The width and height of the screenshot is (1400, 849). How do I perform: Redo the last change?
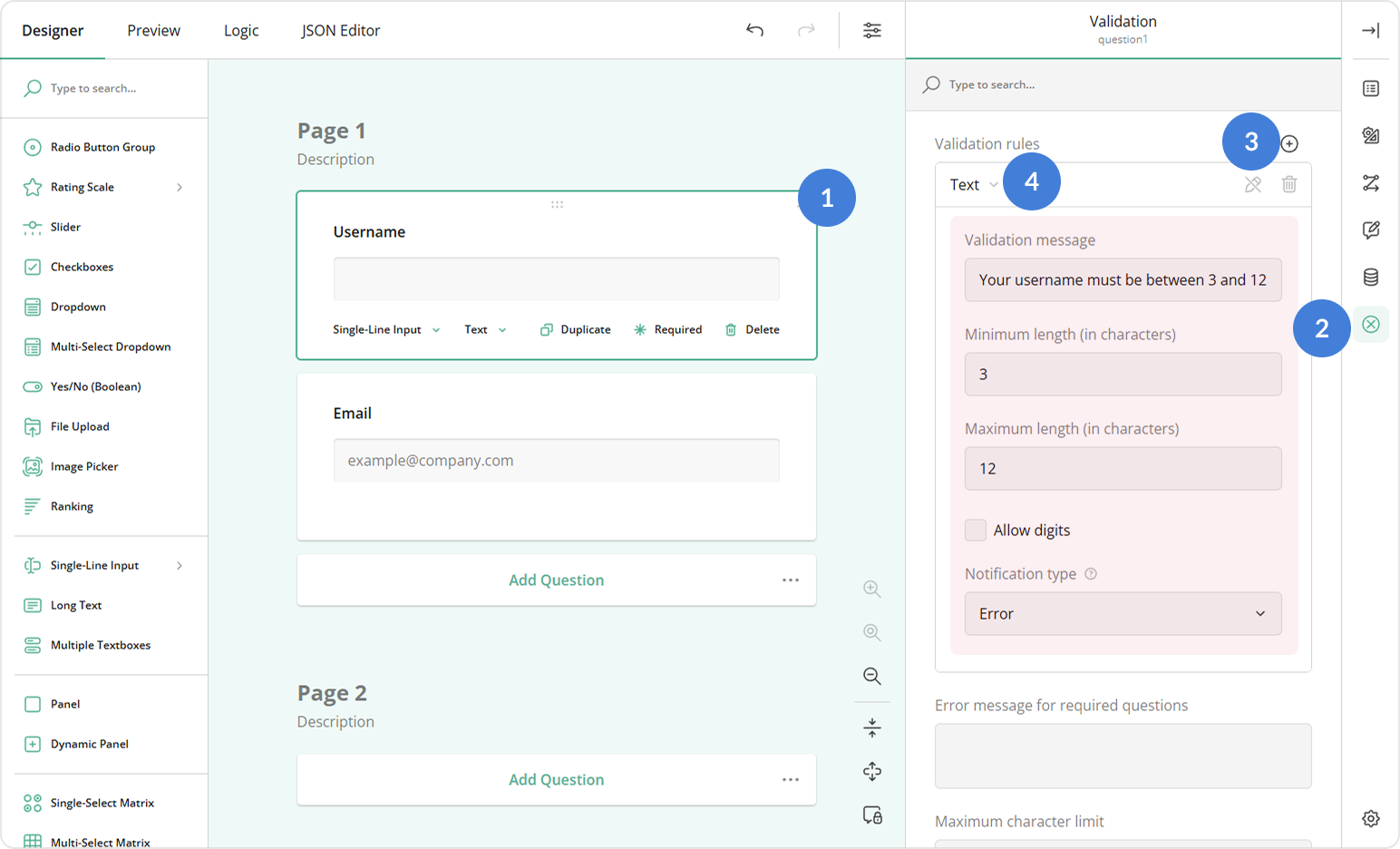806,30
